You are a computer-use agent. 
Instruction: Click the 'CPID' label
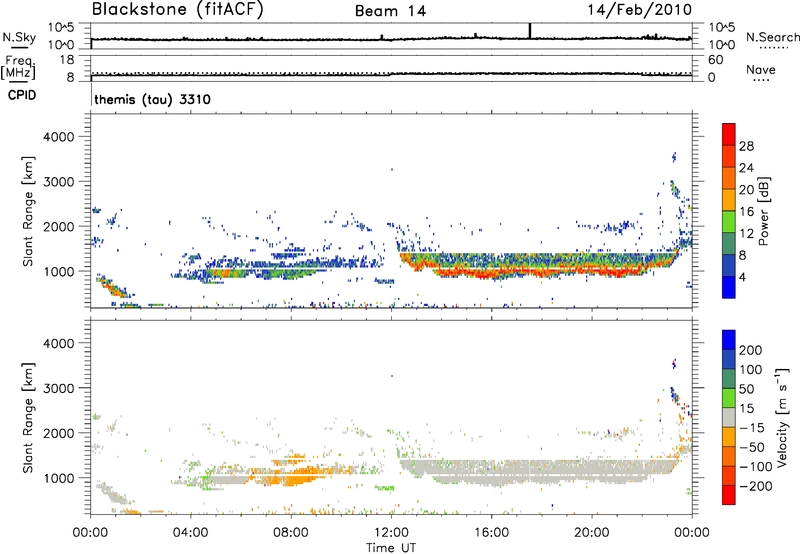pos(22,95)
